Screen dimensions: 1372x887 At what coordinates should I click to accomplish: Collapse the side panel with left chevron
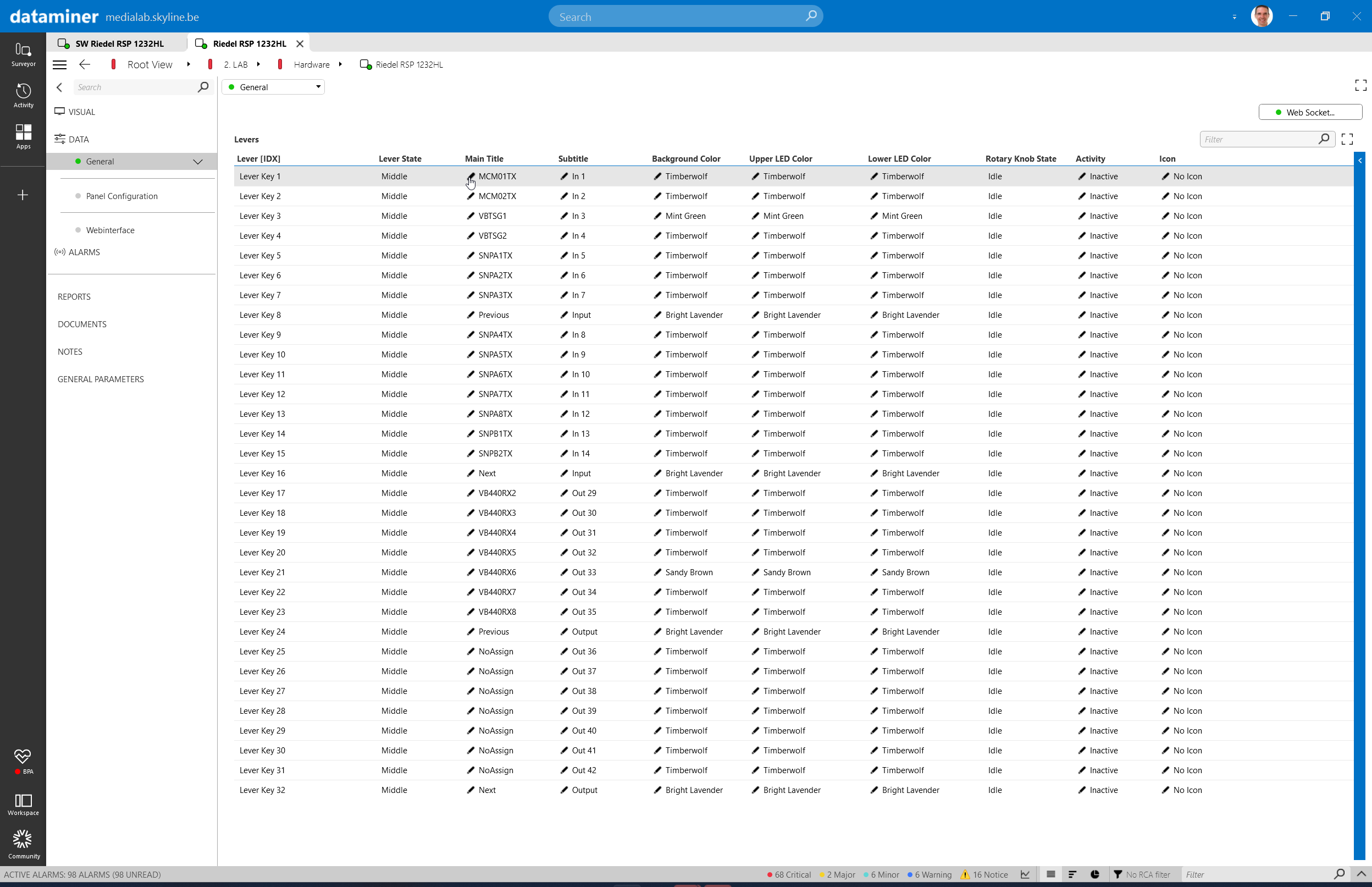pyautogui.click(x=59, y=87)
